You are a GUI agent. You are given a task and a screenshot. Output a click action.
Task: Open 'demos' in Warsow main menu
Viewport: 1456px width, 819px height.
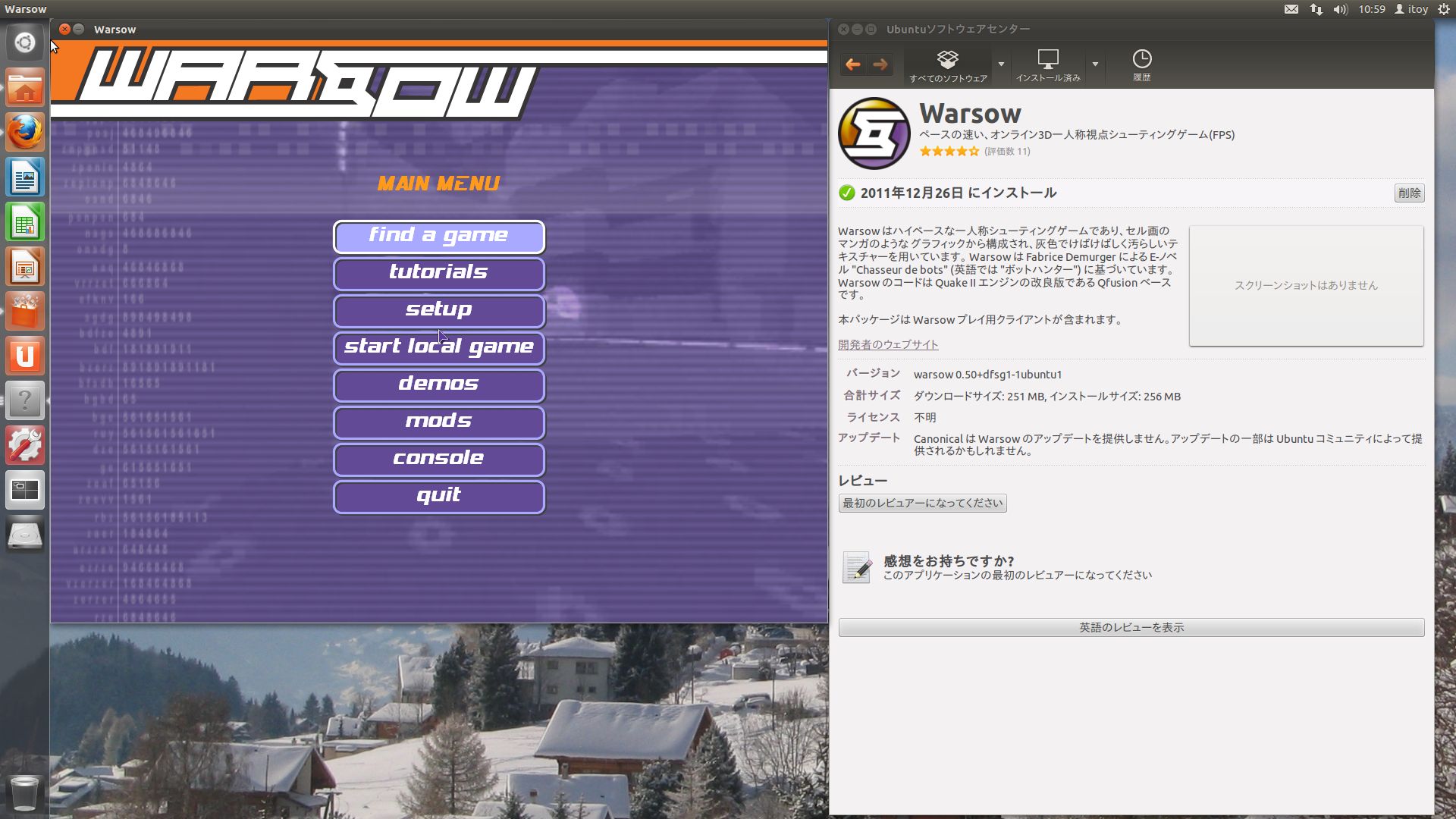tap(438, 385)
